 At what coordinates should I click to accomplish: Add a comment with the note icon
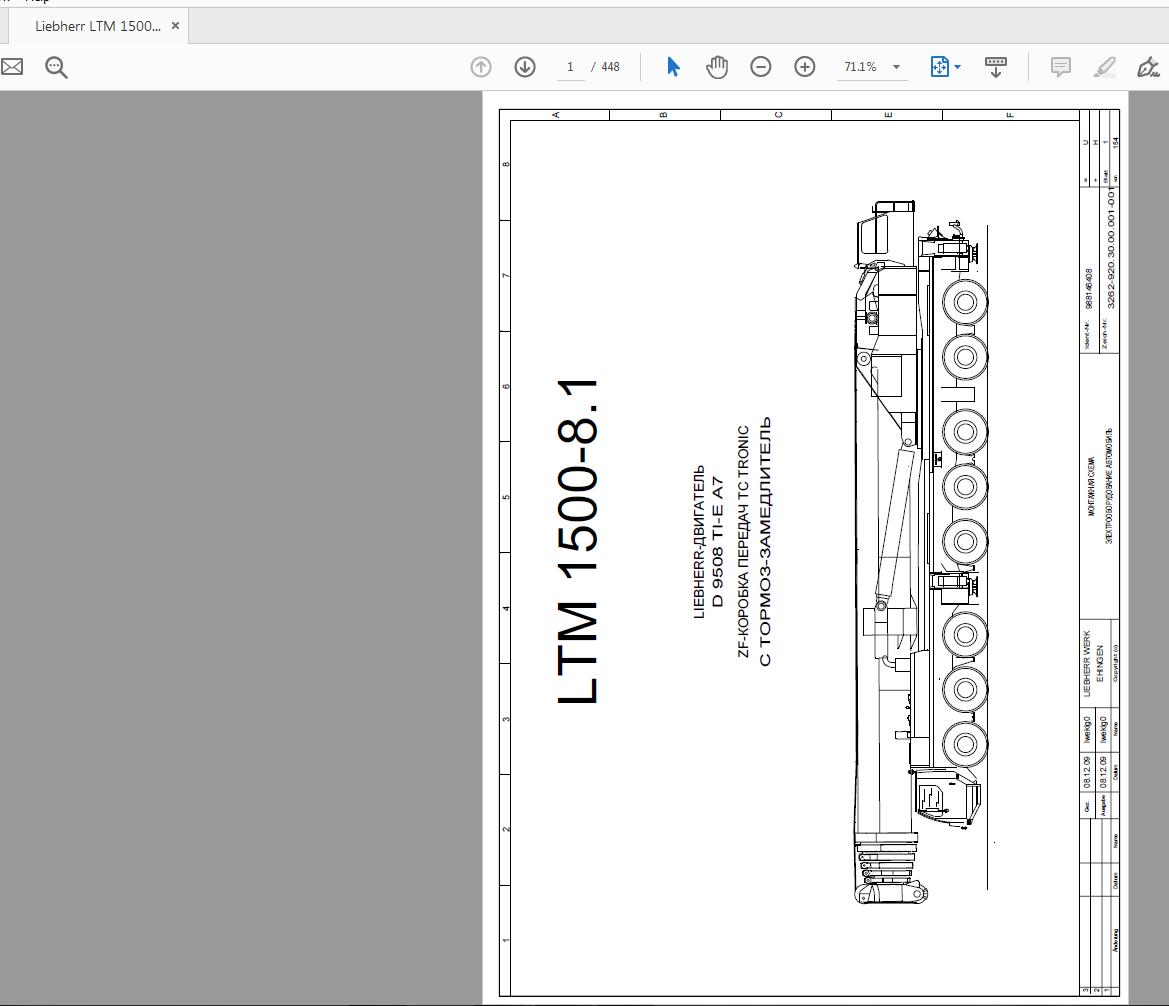[1060, 67]
